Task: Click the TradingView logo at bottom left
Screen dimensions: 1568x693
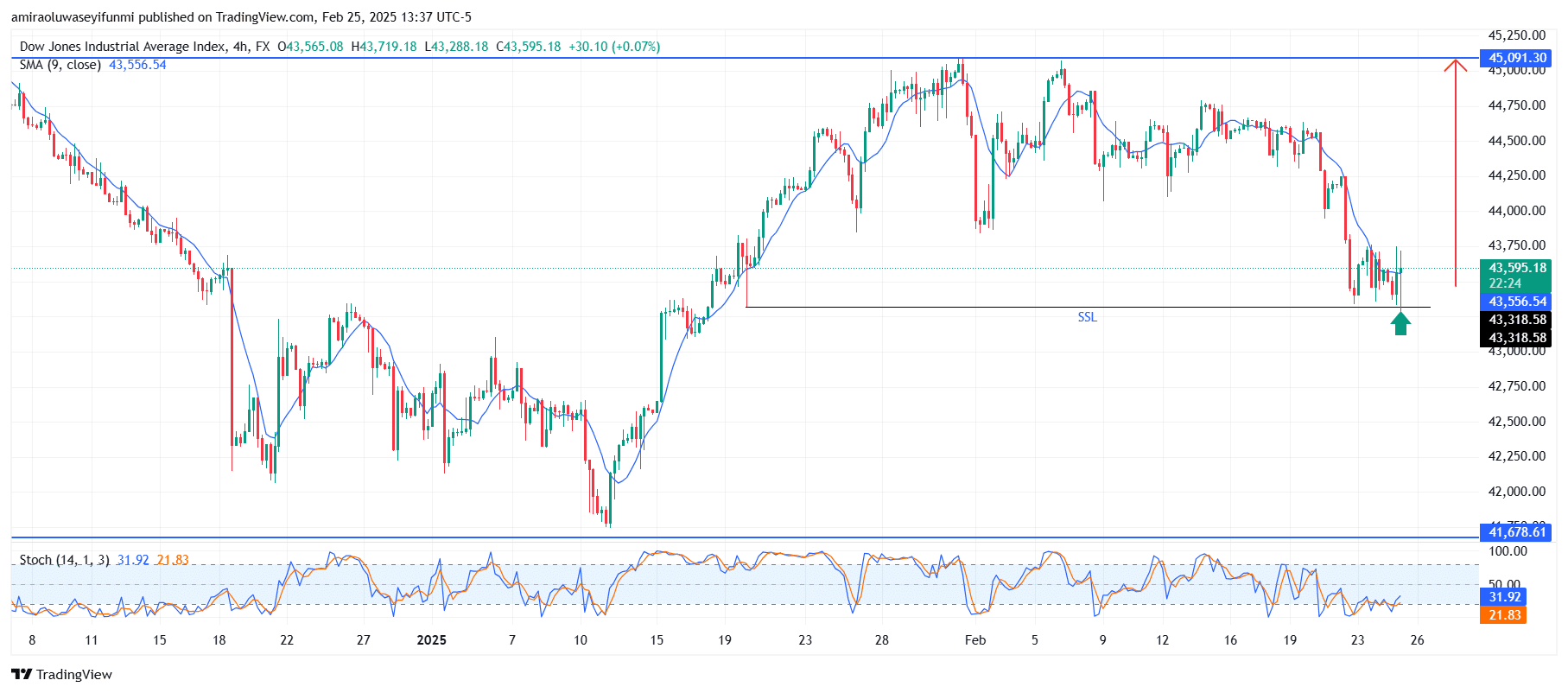Action: (61, 675)
